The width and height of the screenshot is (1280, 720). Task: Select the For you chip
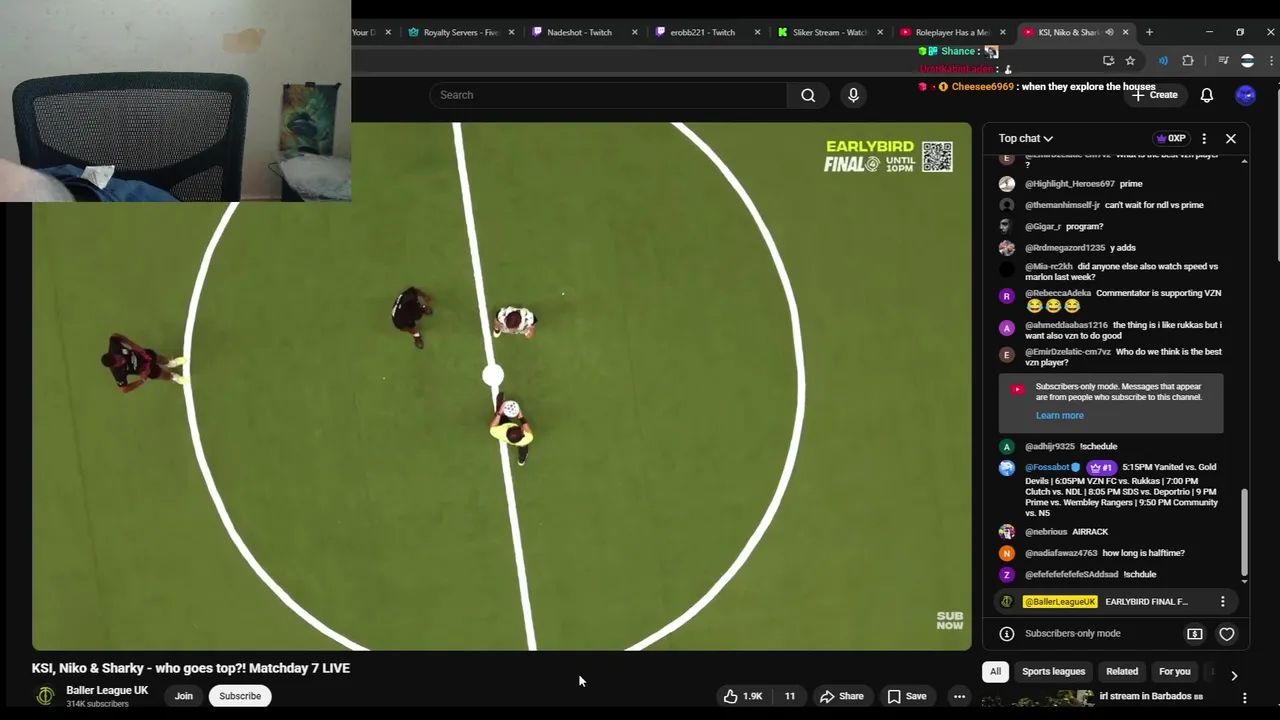tap(1174, 672)
